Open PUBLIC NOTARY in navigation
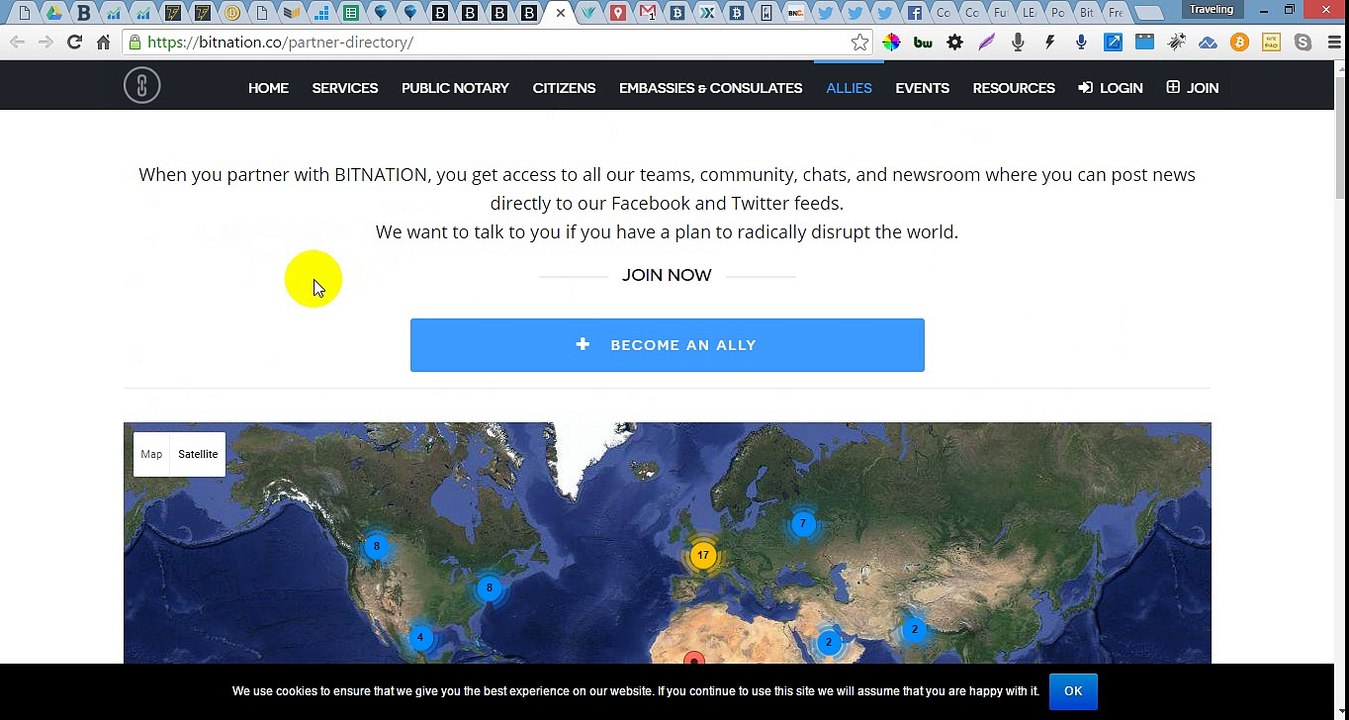 coord(455,88)
